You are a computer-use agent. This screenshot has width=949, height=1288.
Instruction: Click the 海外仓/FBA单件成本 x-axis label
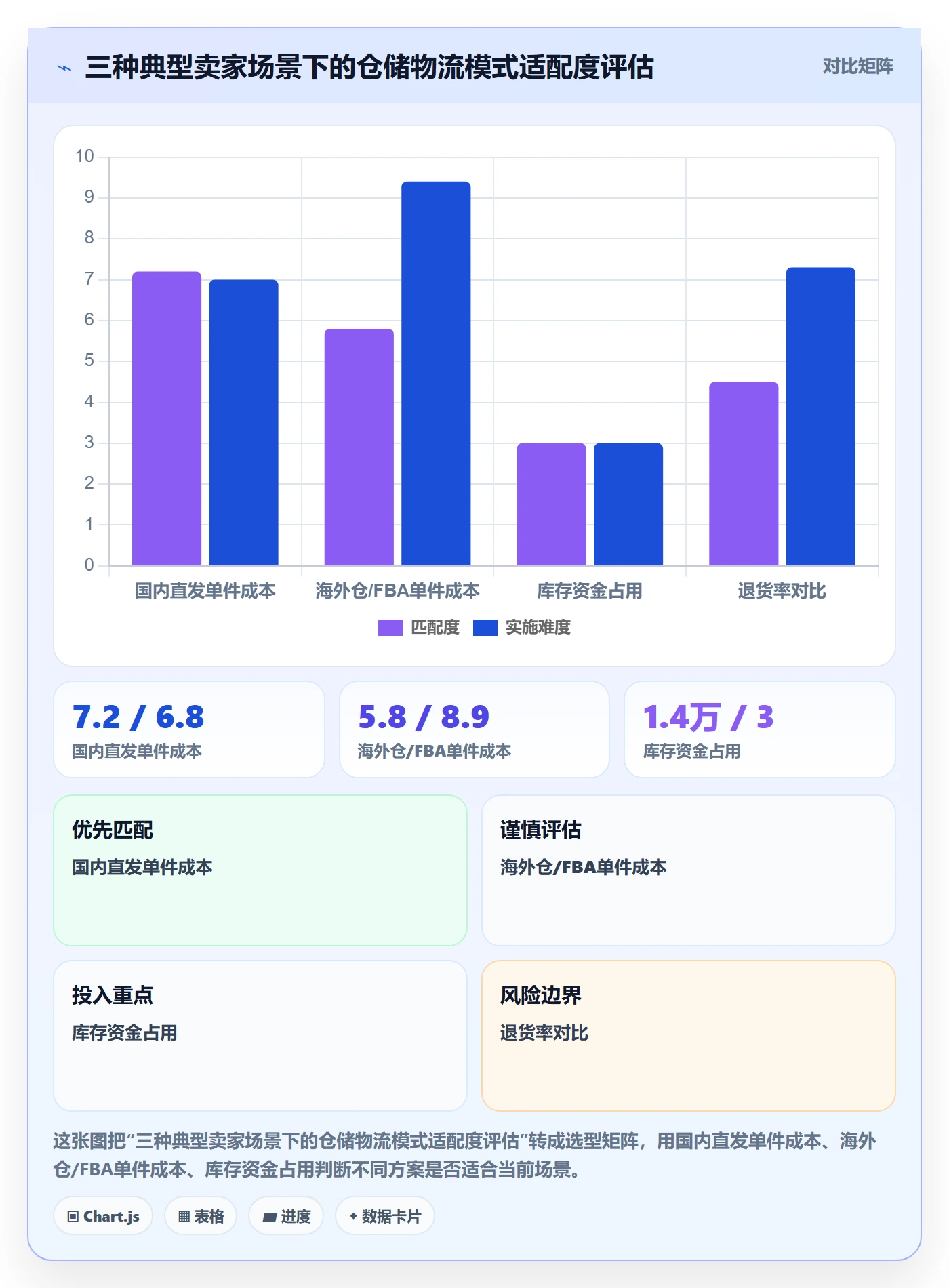(397, 591)
